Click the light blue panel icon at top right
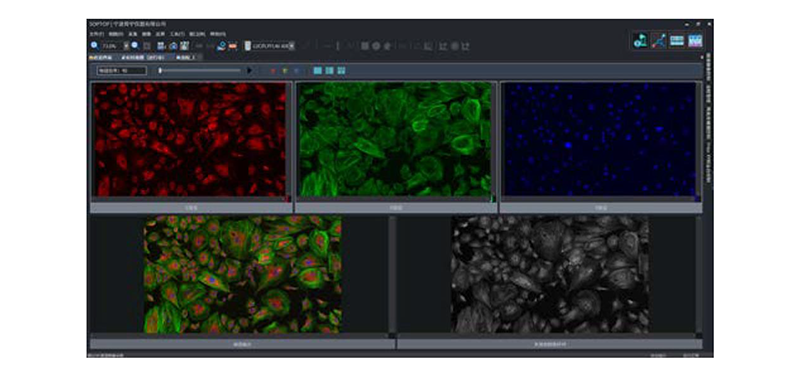The height and width of the screenshot is (385, 800). tap(677, 40)
